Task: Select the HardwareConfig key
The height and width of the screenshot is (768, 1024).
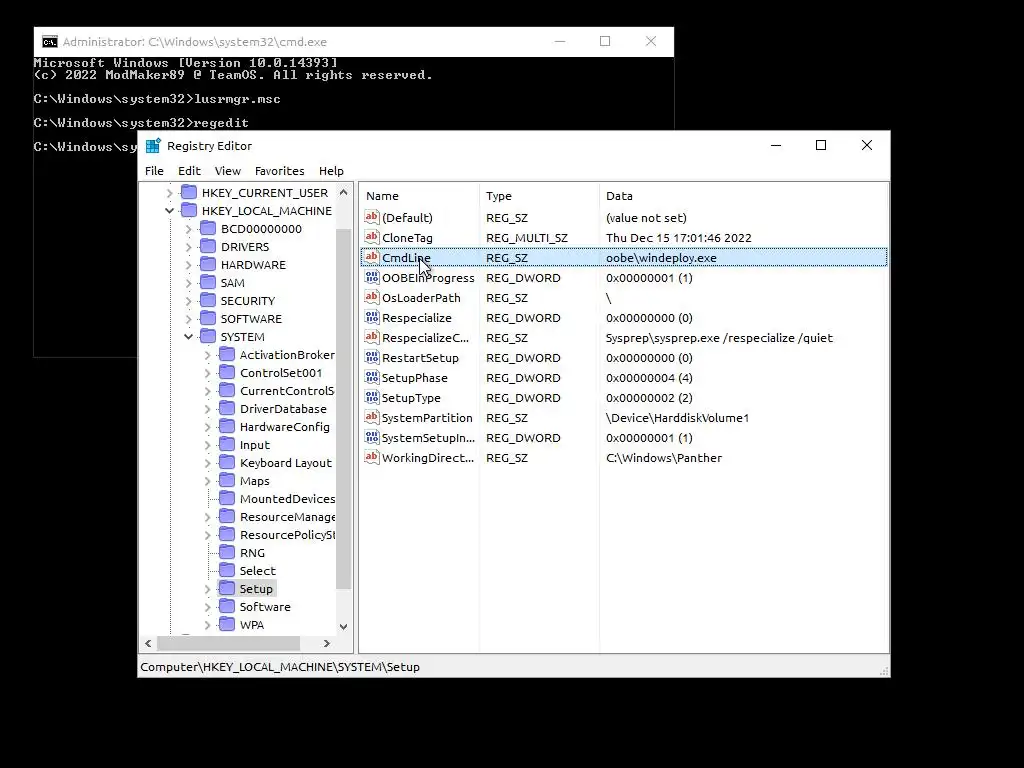Action: (x=285, y=427)
